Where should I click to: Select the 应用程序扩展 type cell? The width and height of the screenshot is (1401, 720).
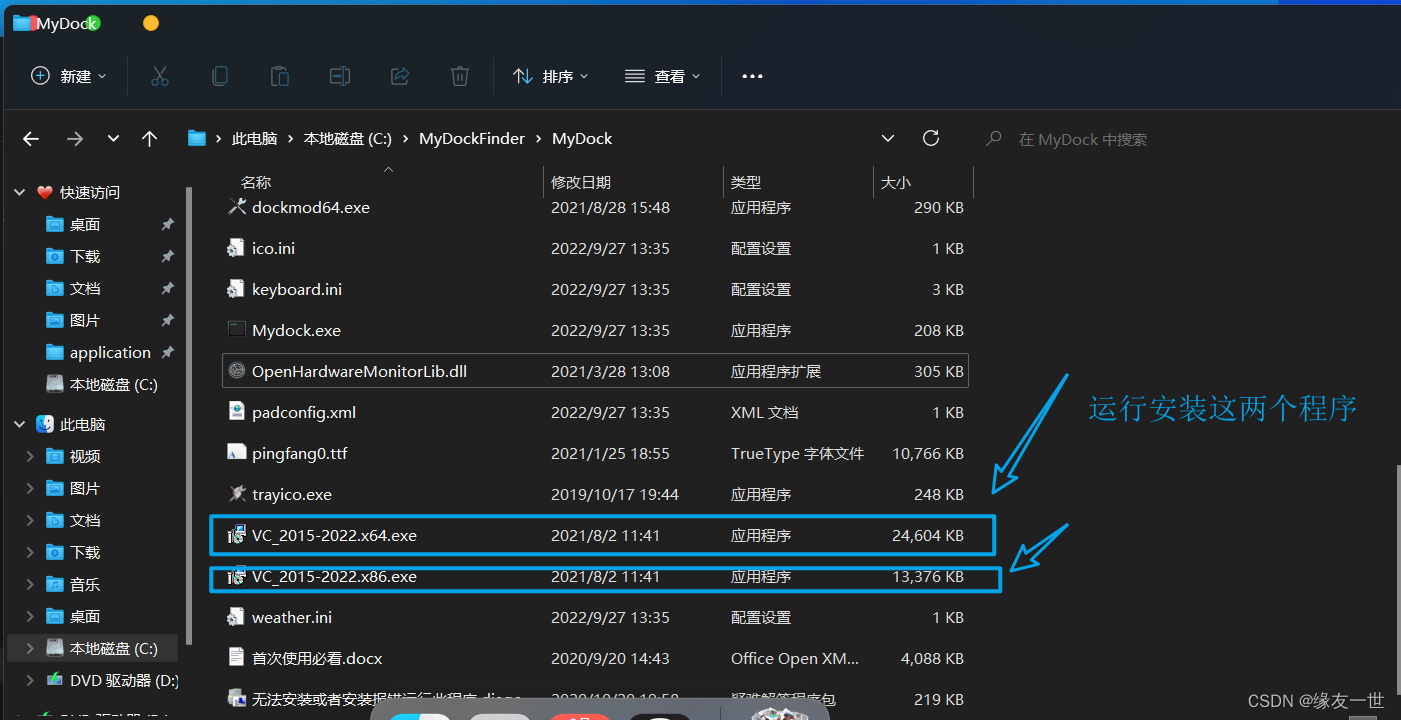pos(776,371)
